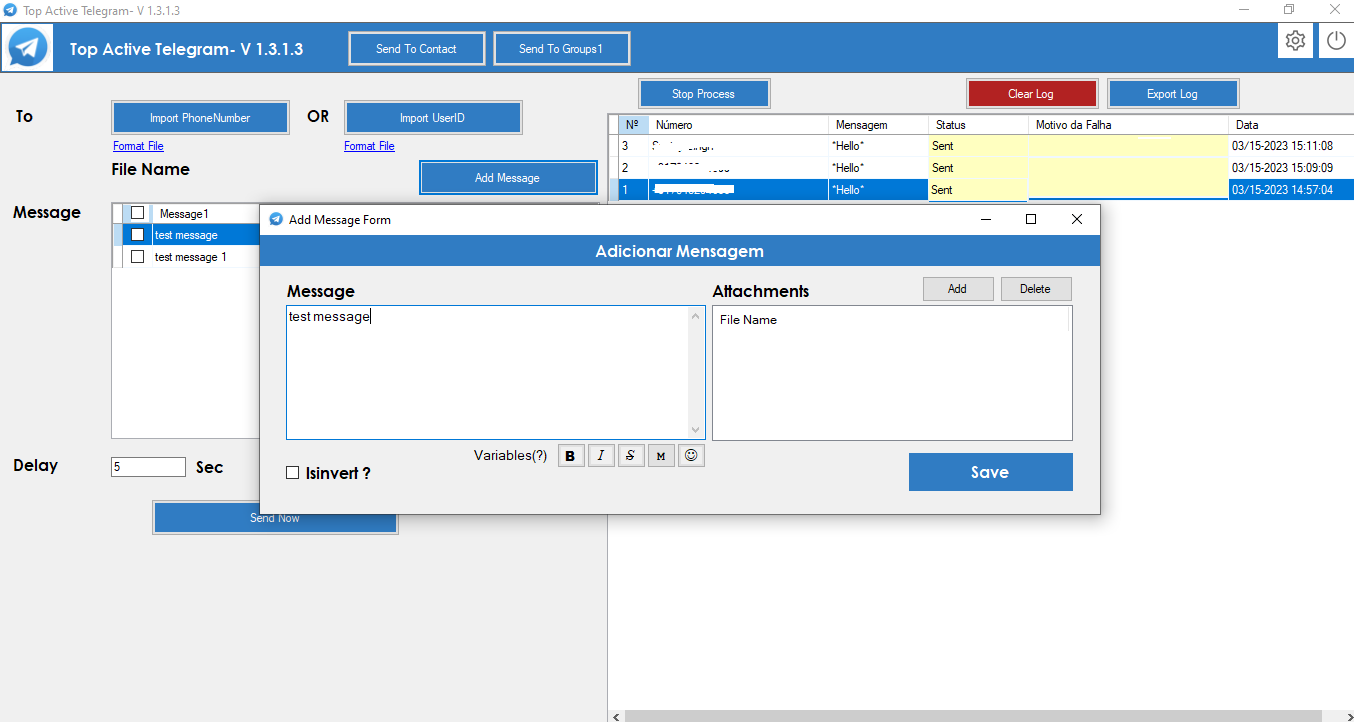This screenshot has width=1354, height=722.
Task: Click Import UserID button
Action: (x=432, y=118)
